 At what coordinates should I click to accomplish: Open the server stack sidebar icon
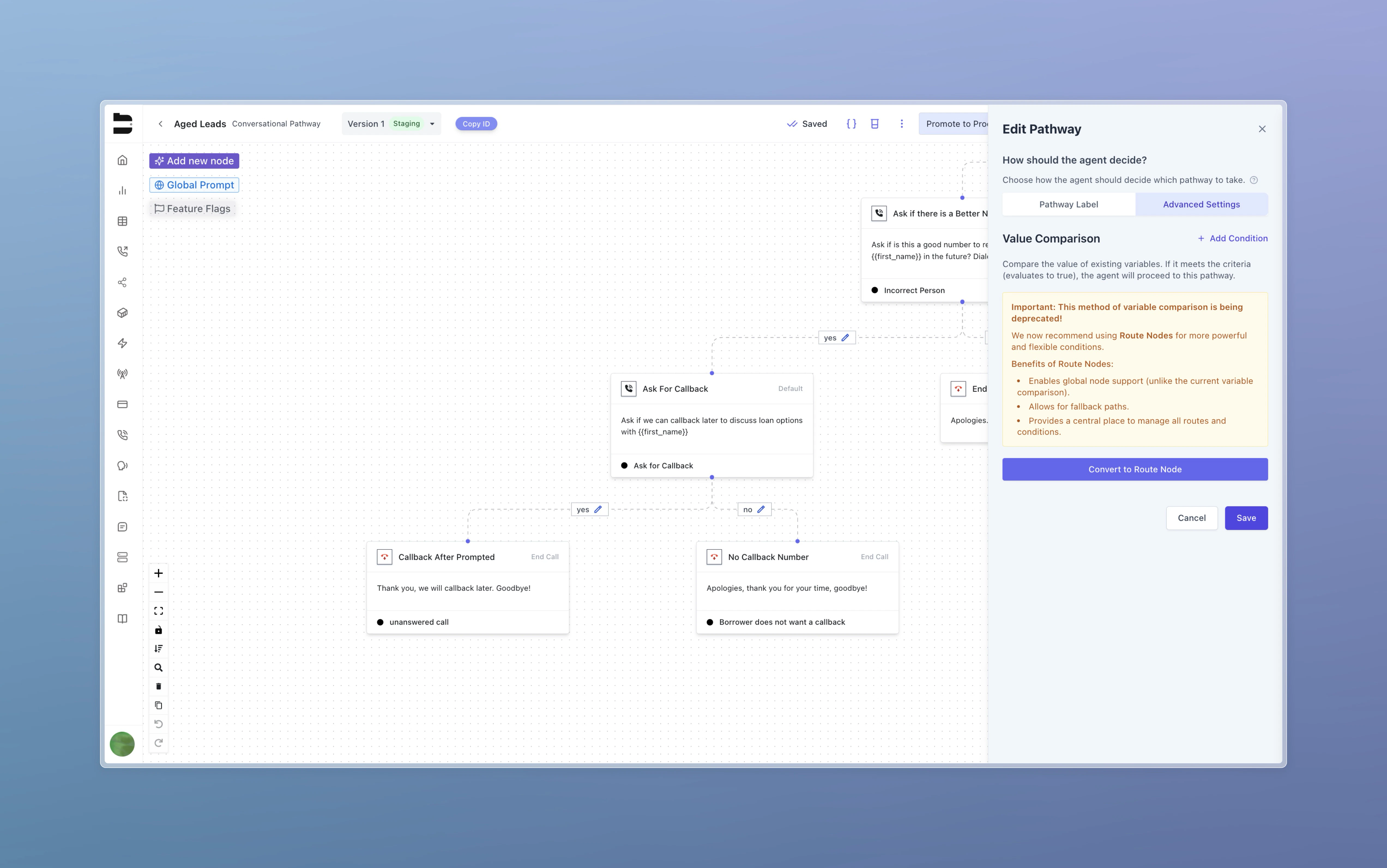click(122, 557)
